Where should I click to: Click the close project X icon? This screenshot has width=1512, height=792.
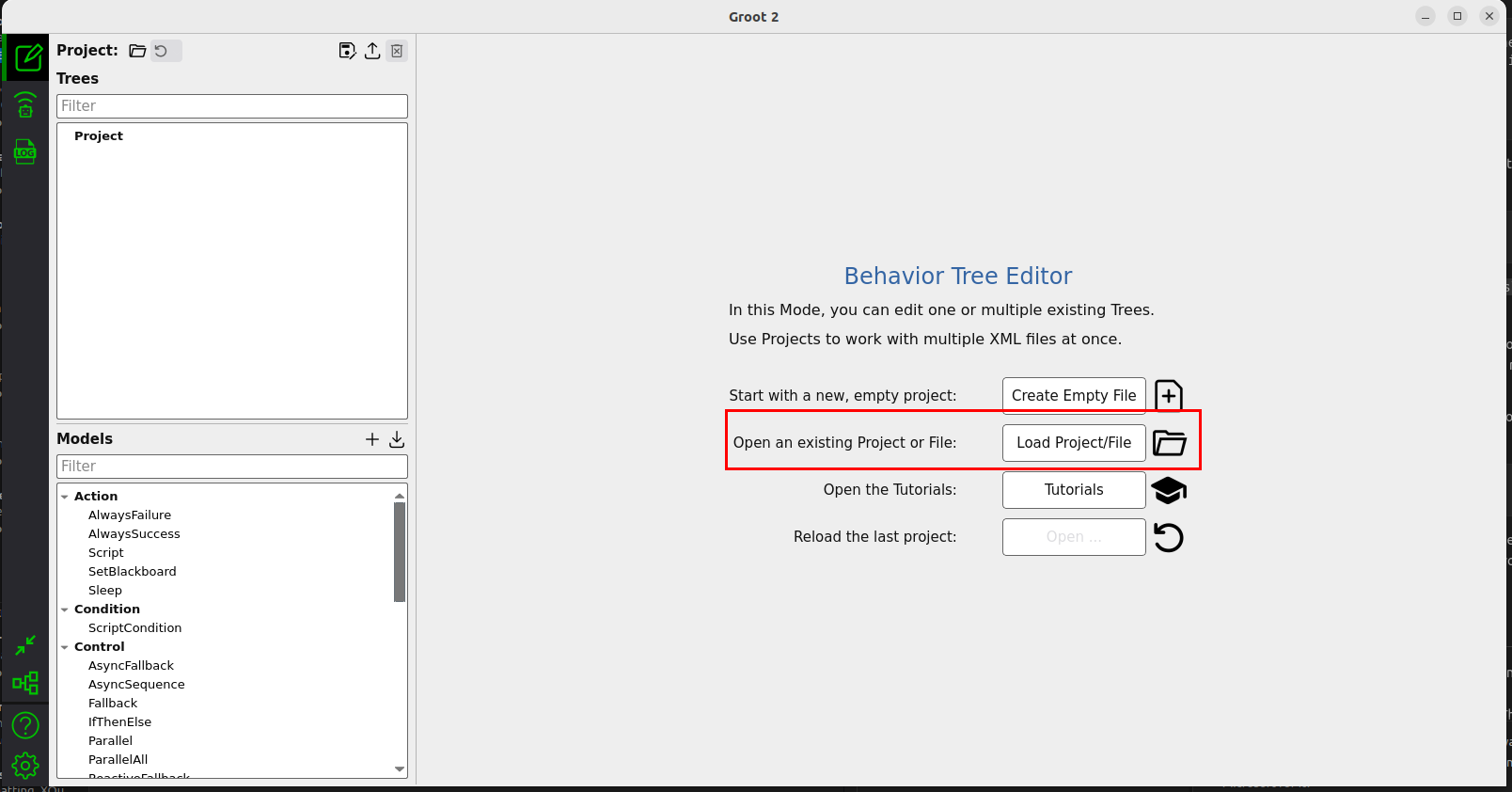397,51
